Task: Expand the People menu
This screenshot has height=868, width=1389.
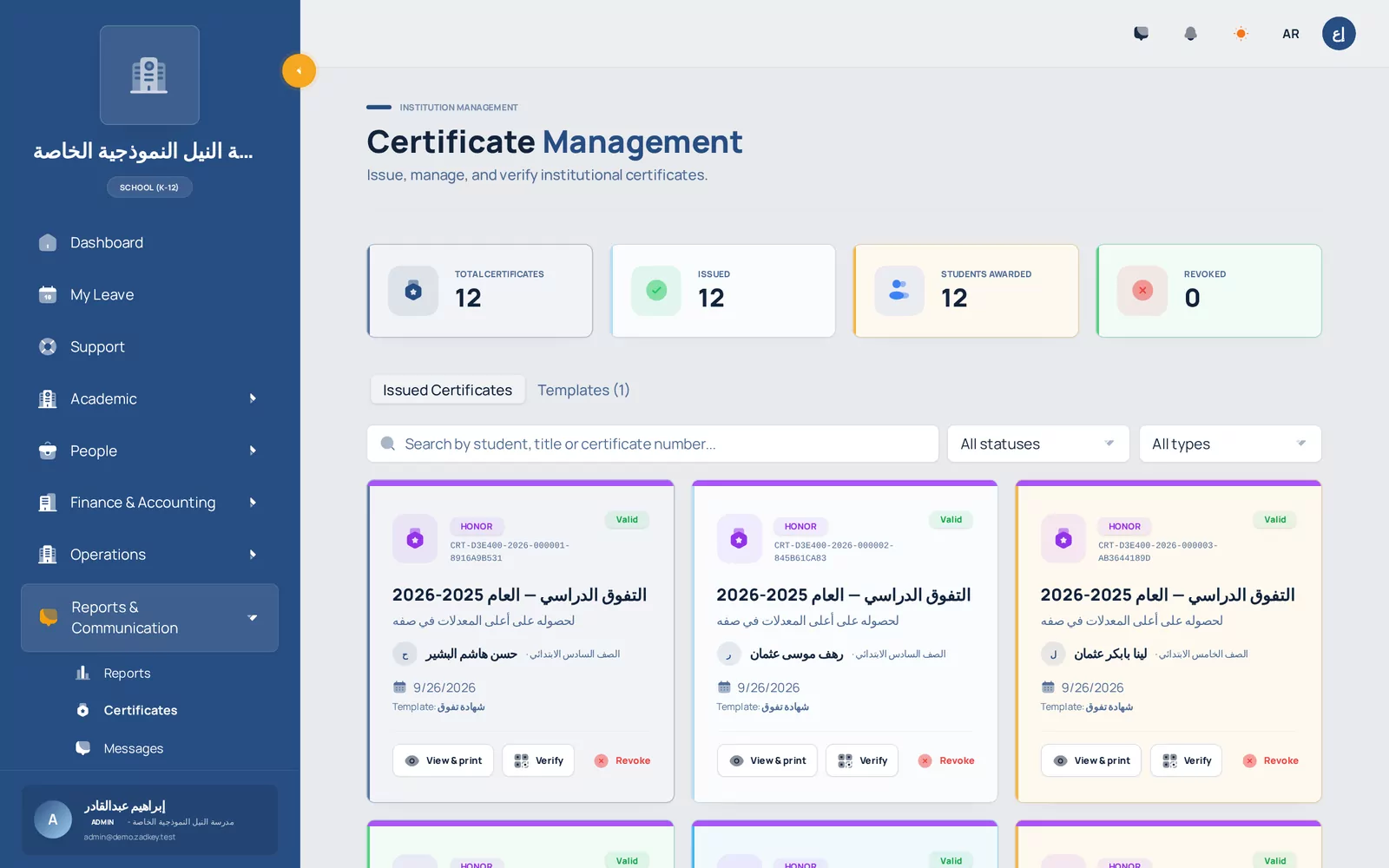Action: coord(149,451)
